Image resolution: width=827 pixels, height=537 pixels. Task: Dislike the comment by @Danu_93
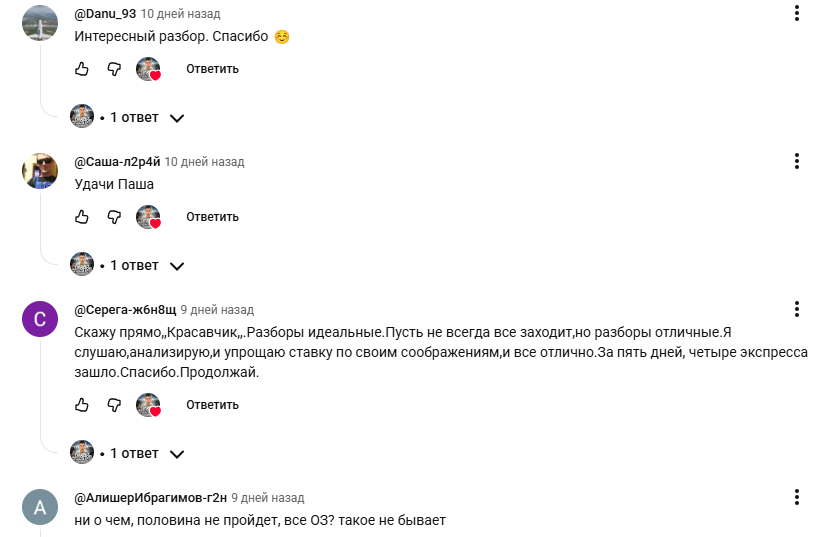pyautogui.click(x=114, y=69)
